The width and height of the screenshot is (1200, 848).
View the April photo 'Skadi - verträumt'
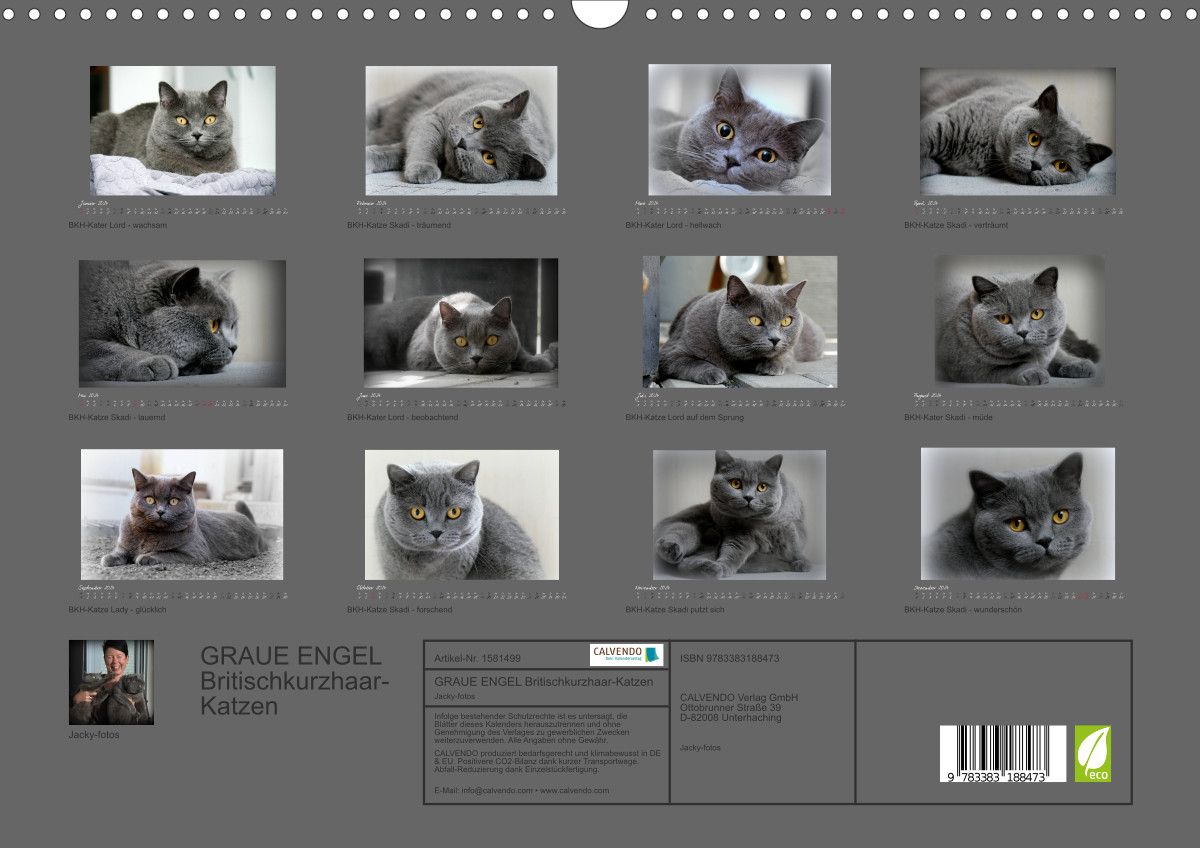coord(1017,131)
